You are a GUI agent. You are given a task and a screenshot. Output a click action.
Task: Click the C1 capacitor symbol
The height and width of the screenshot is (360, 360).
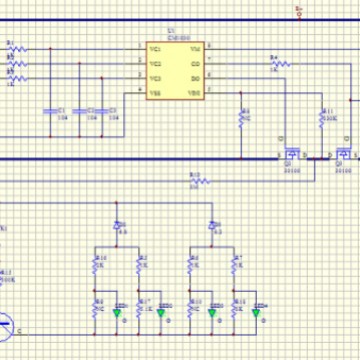(x=50, y=111)
